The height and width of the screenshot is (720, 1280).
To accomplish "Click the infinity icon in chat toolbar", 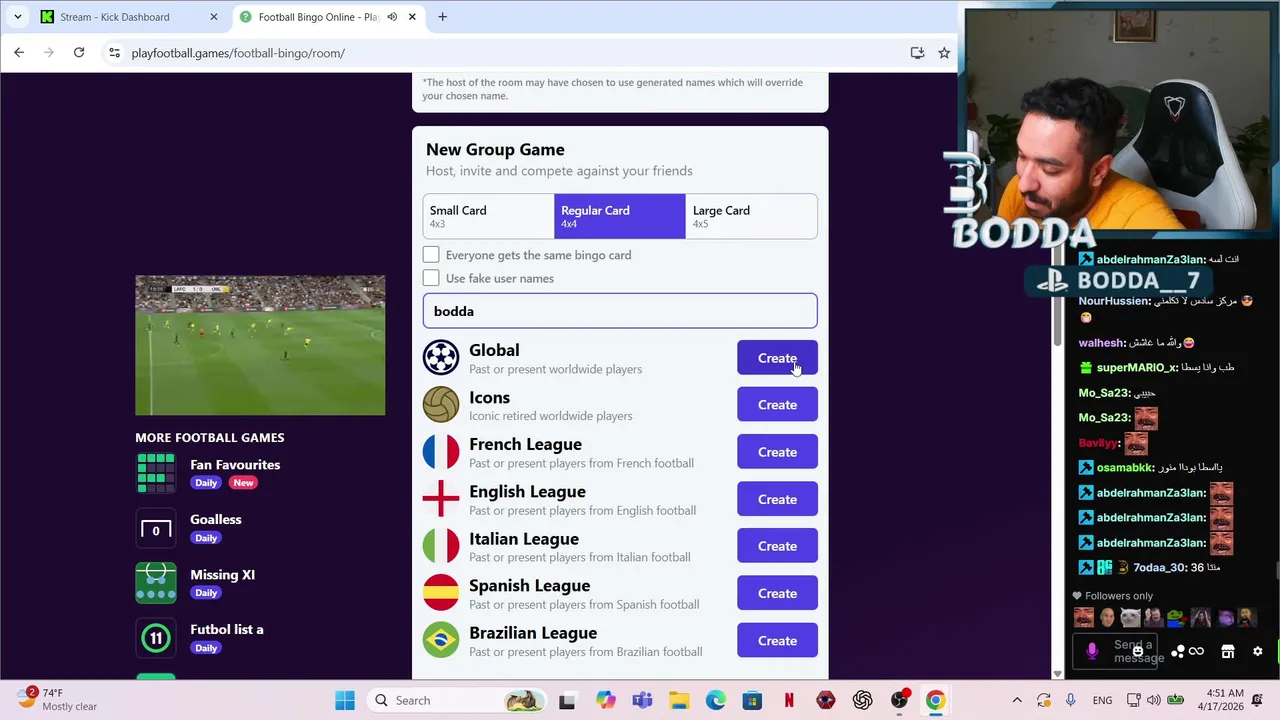I will pos(1196,651).
